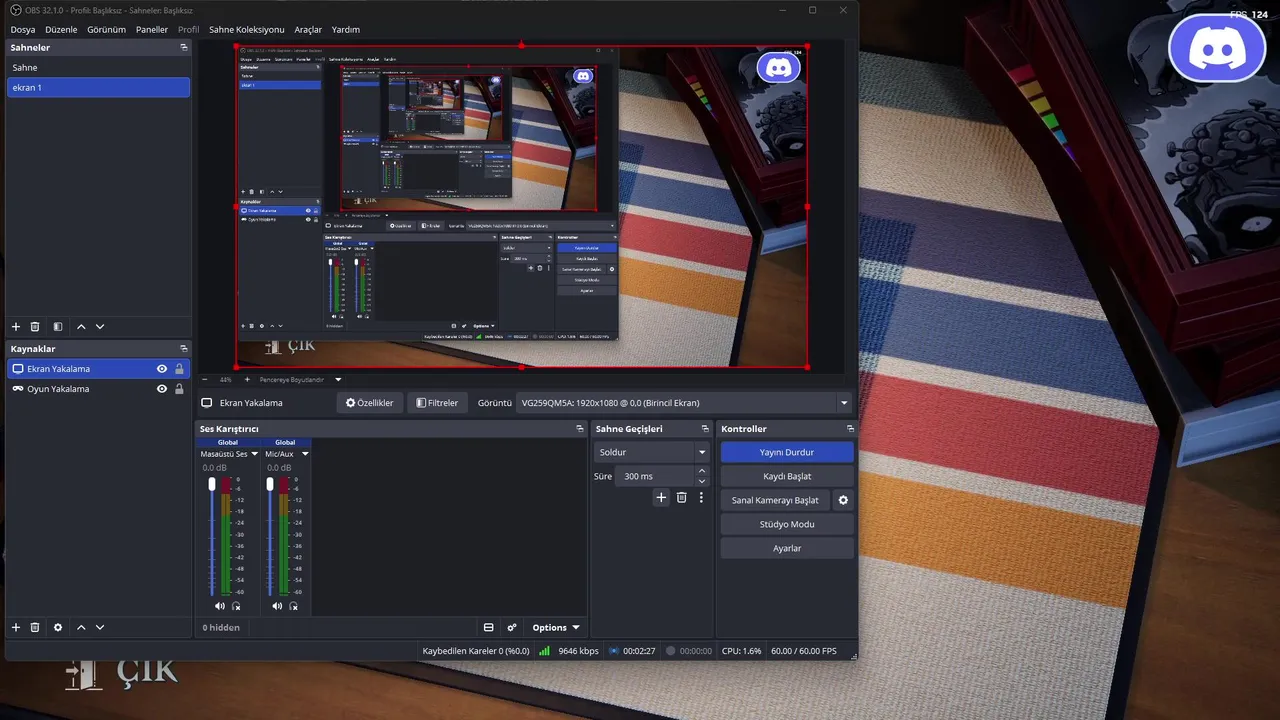Open the Görünüm menu
Image resolution: width=1280 pixels, height=720 pixels.
coord(106,29)
